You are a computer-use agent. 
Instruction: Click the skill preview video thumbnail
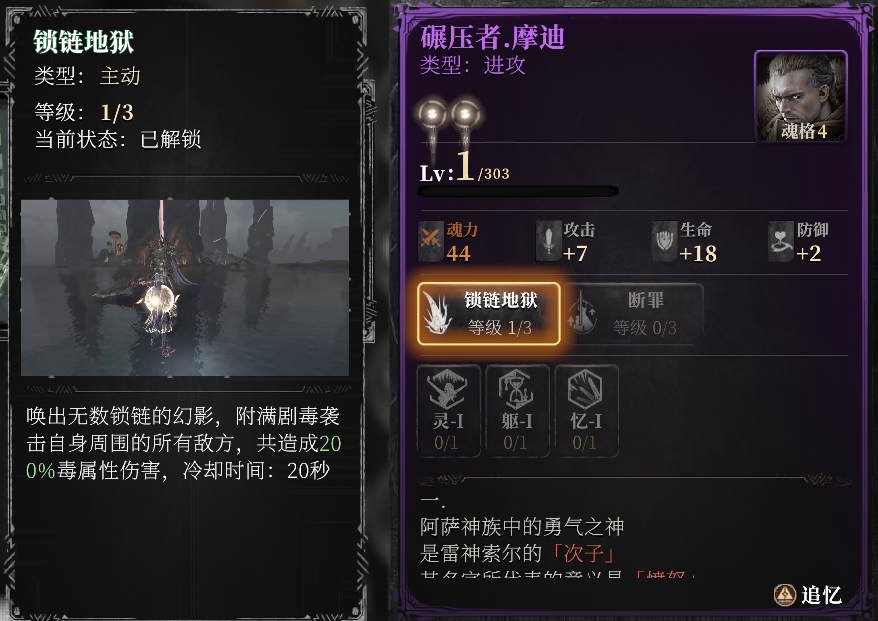click(x=185, y=287)
